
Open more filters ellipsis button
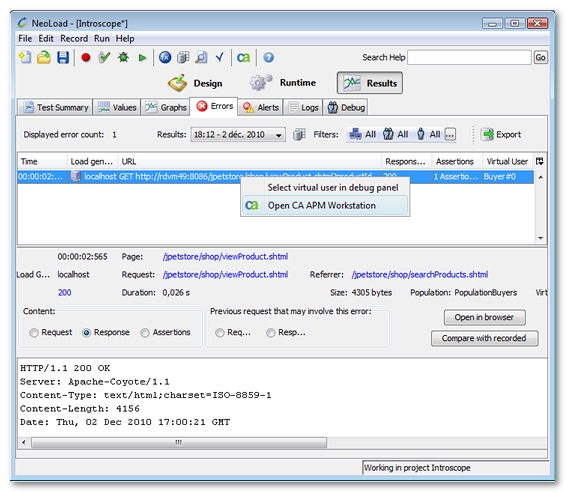450,134
